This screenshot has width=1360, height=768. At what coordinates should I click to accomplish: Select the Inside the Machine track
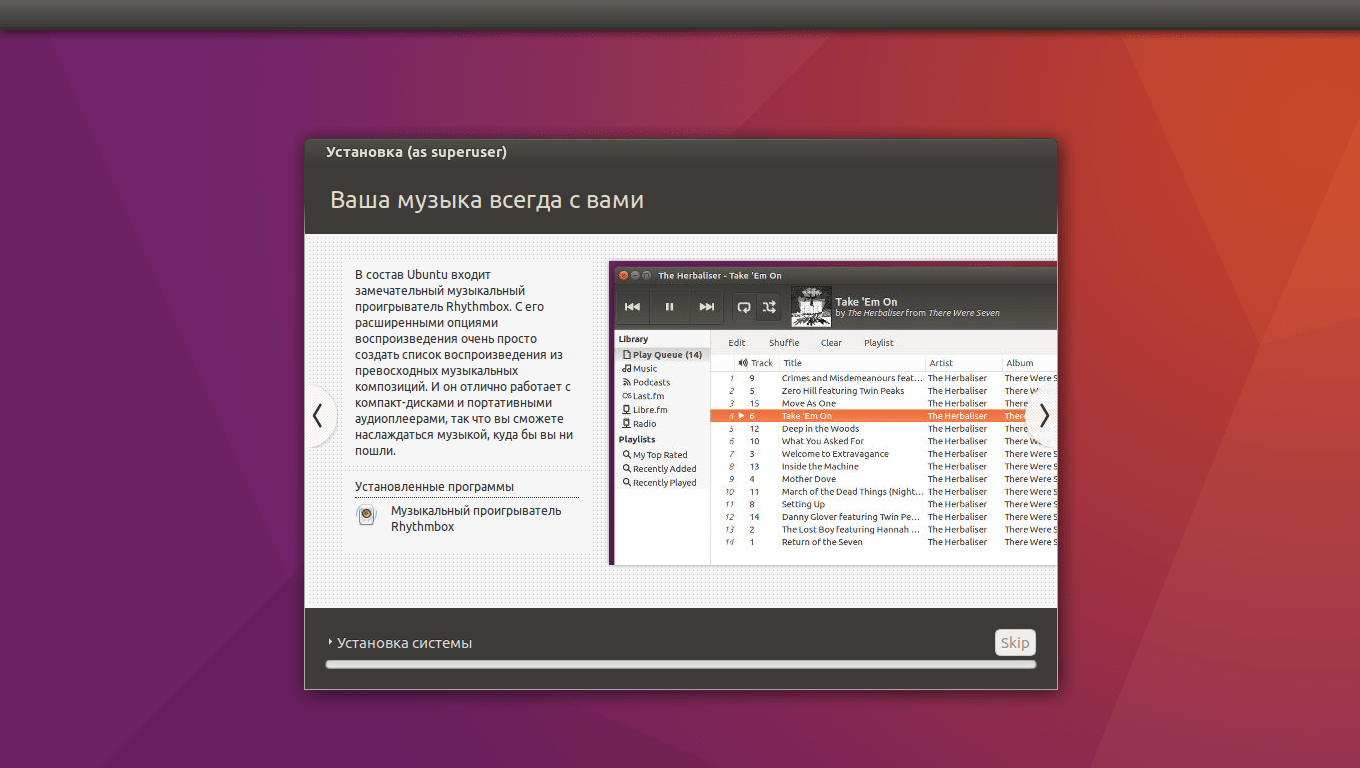coord(884,467)
